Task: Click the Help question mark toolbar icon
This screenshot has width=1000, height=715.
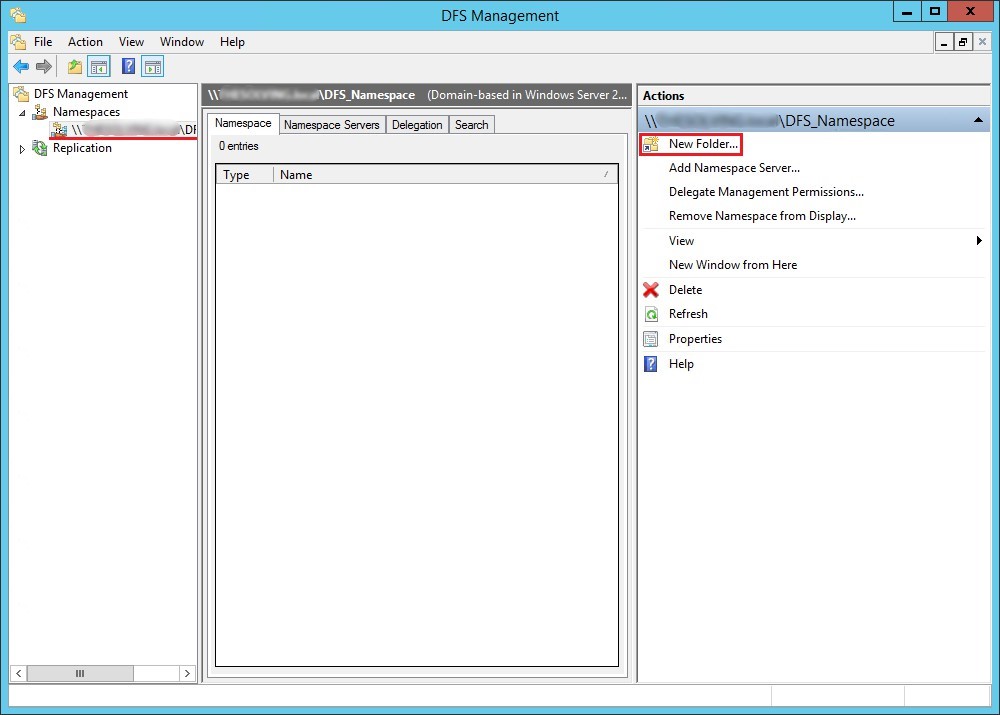Action: [128, 66]
